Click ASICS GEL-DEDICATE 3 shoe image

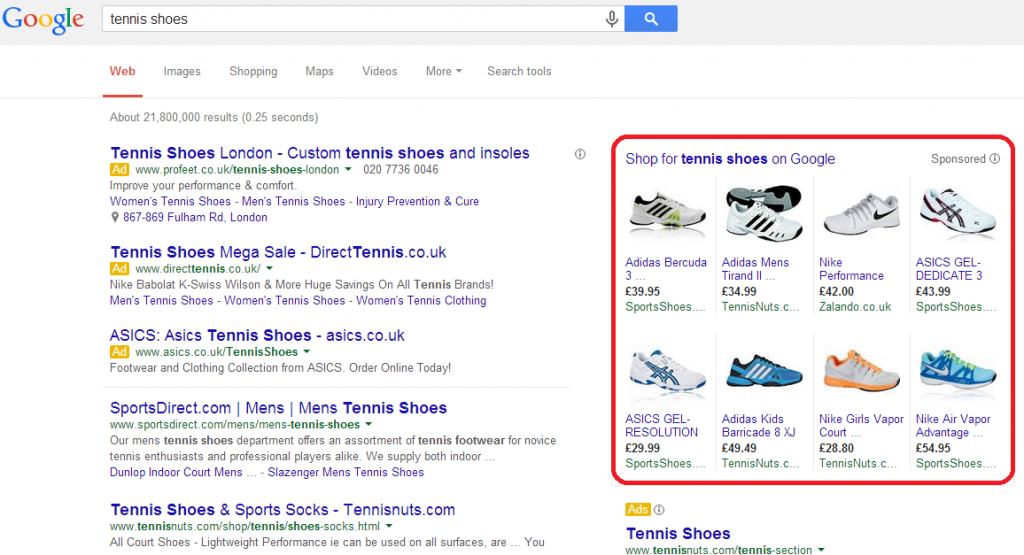[x=957, y=213]
